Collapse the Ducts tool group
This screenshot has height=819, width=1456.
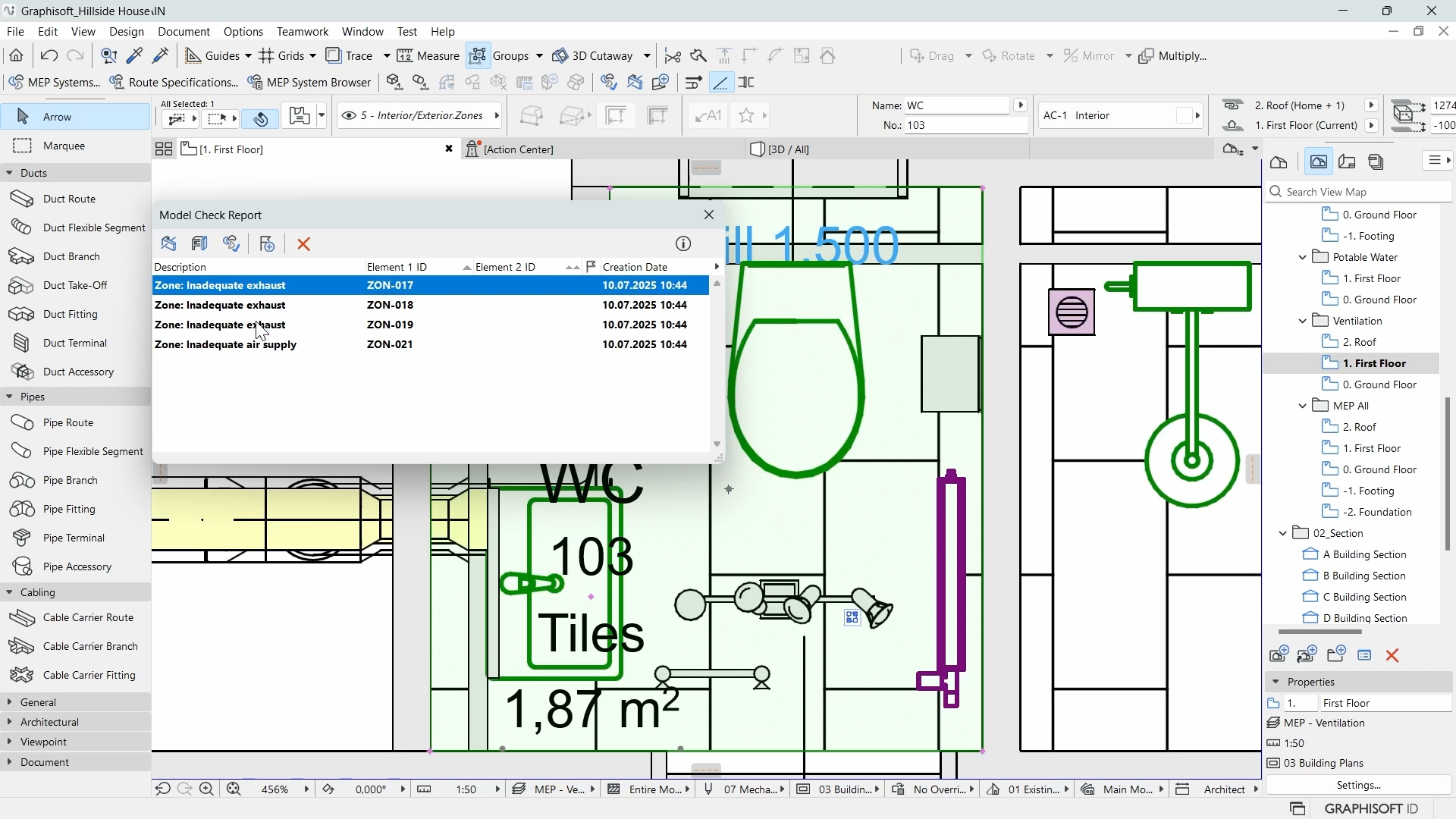click(9, 173)
